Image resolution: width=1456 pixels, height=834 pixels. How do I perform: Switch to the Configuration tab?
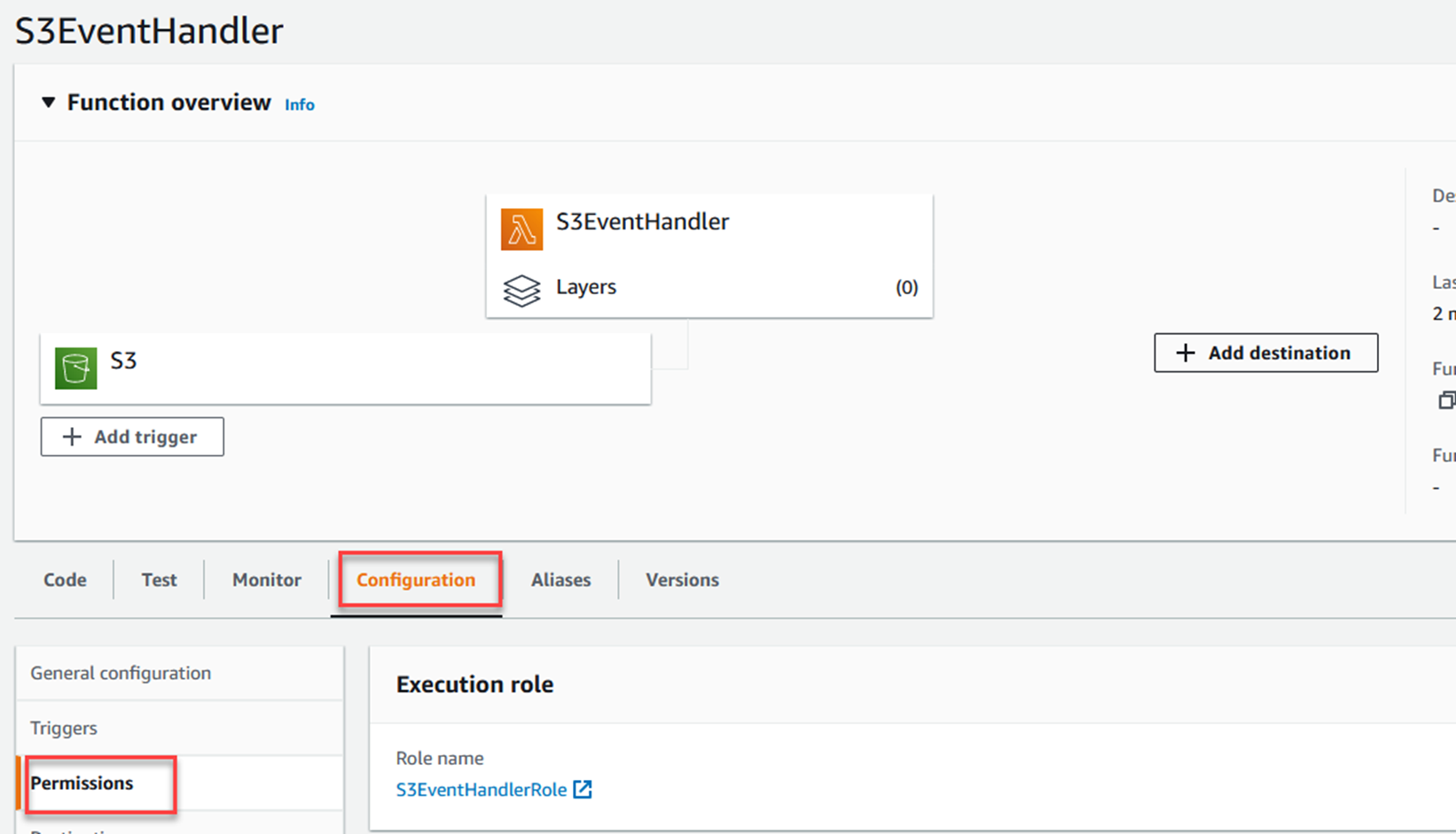coord(416,580)
